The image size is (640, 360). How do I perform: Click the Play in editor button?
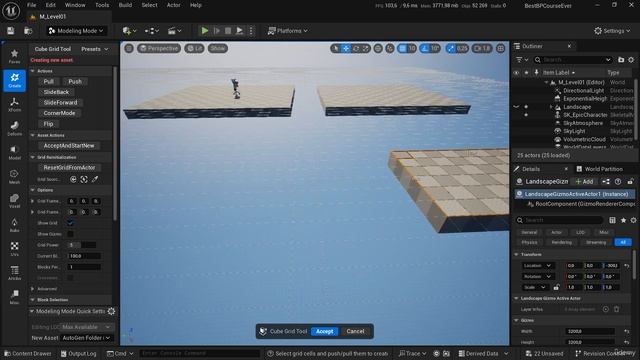pos(205,31)
